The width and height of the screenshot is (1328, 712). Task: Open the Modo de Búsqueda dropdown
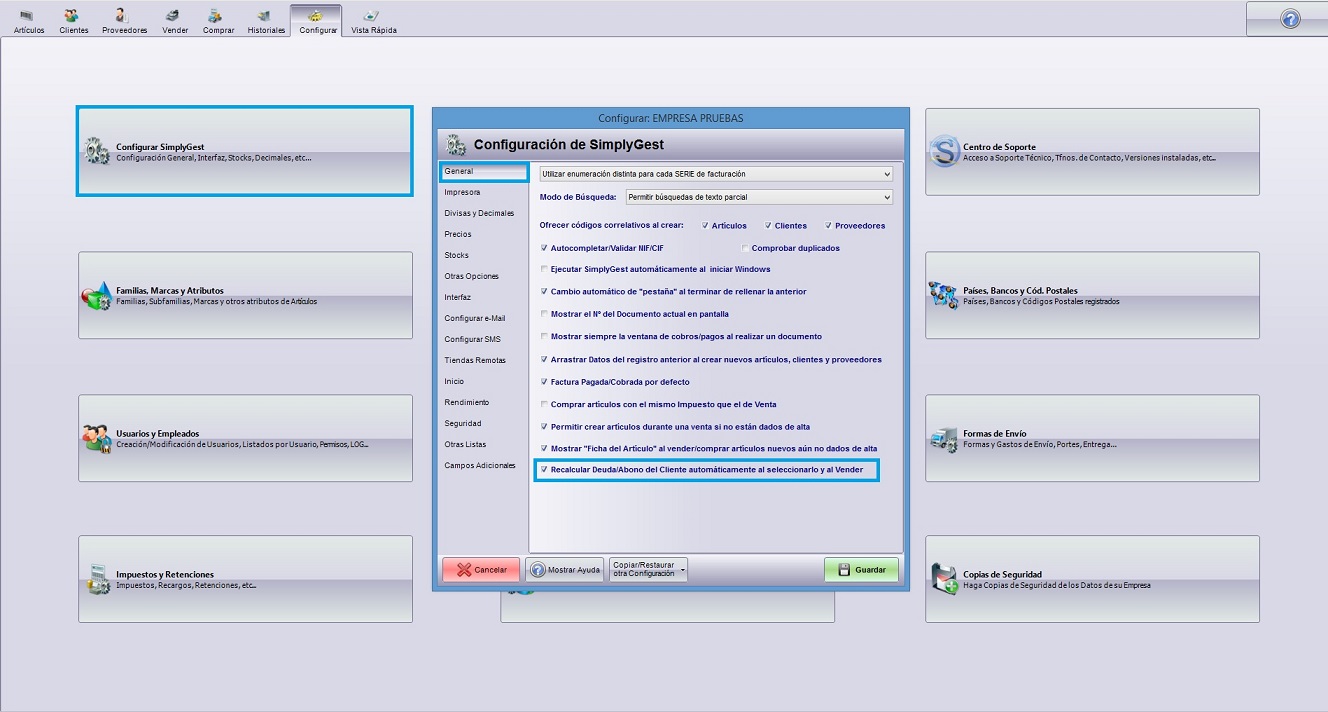pos(759,197)
